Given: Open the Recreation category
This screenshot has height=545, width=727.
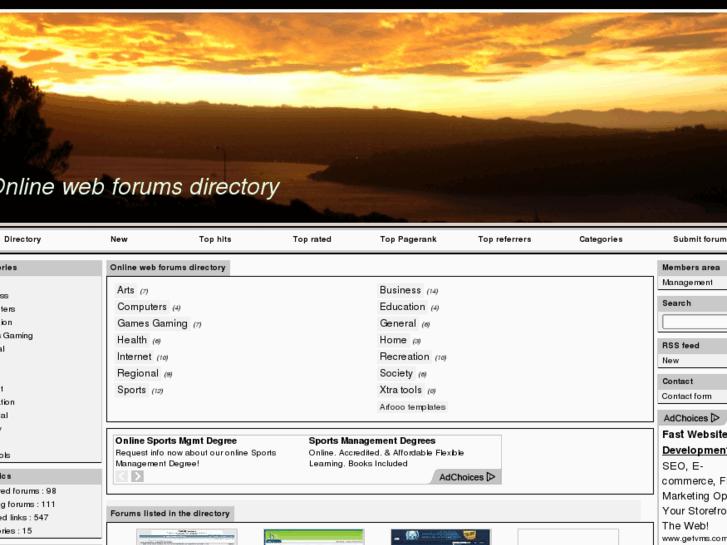Looking at the screenshot, I should point(404,357).
